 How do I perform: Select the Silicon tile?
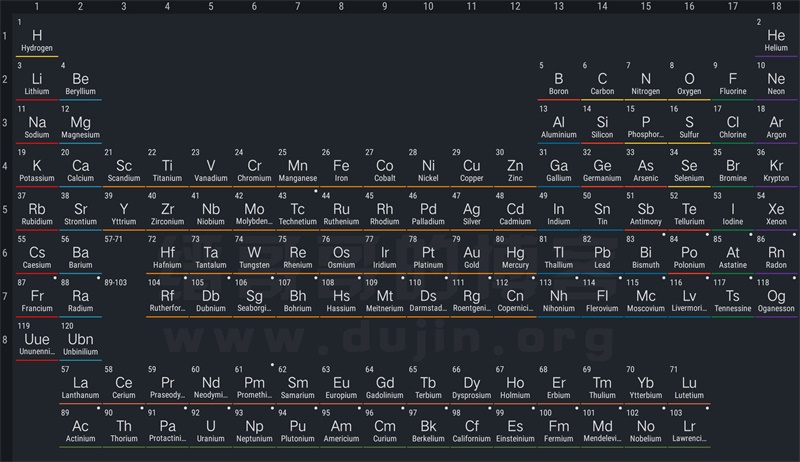coord(602,123)
